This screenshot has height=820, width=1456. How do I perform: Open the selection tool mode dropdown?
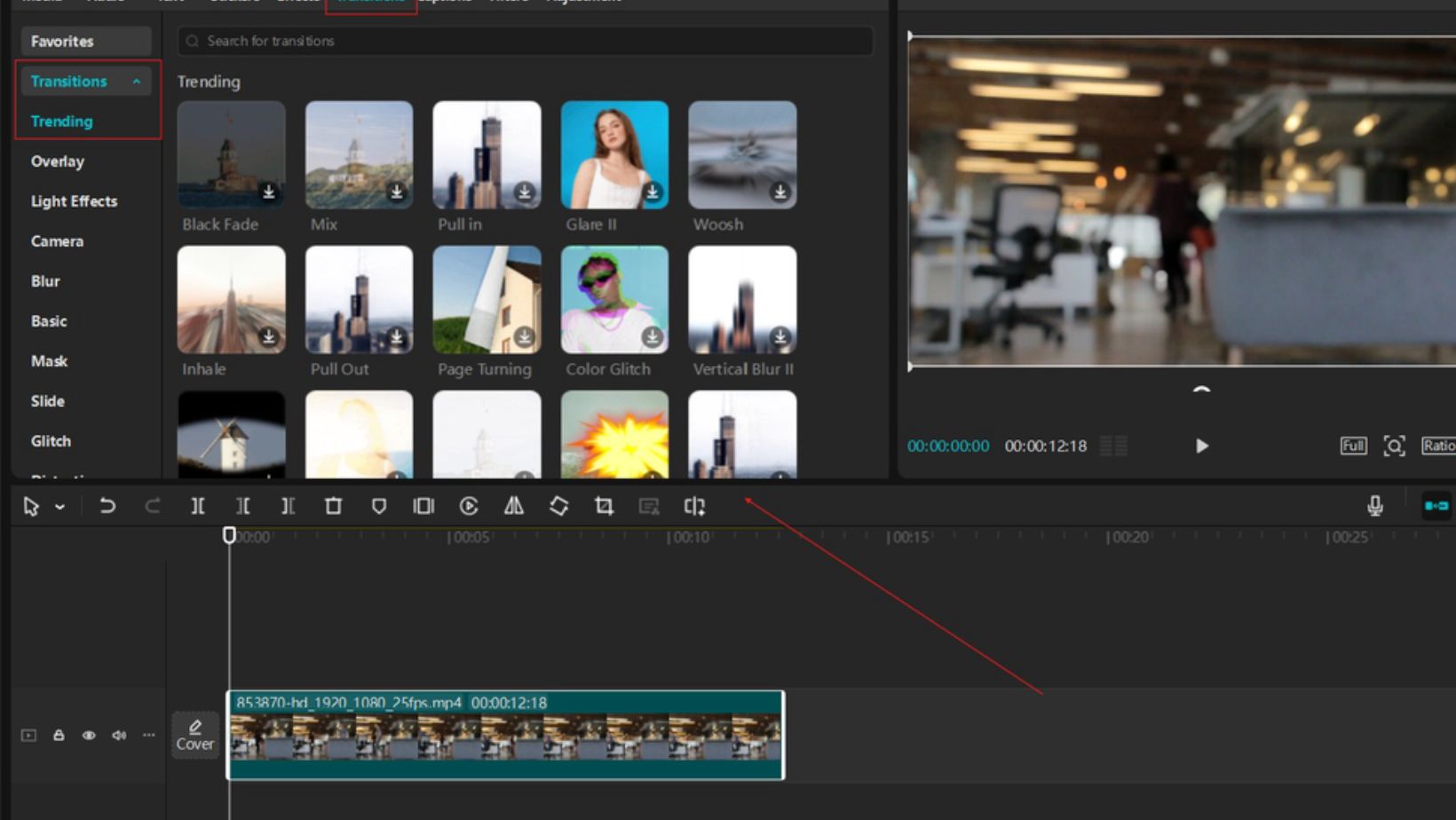(x=59, y=508)
